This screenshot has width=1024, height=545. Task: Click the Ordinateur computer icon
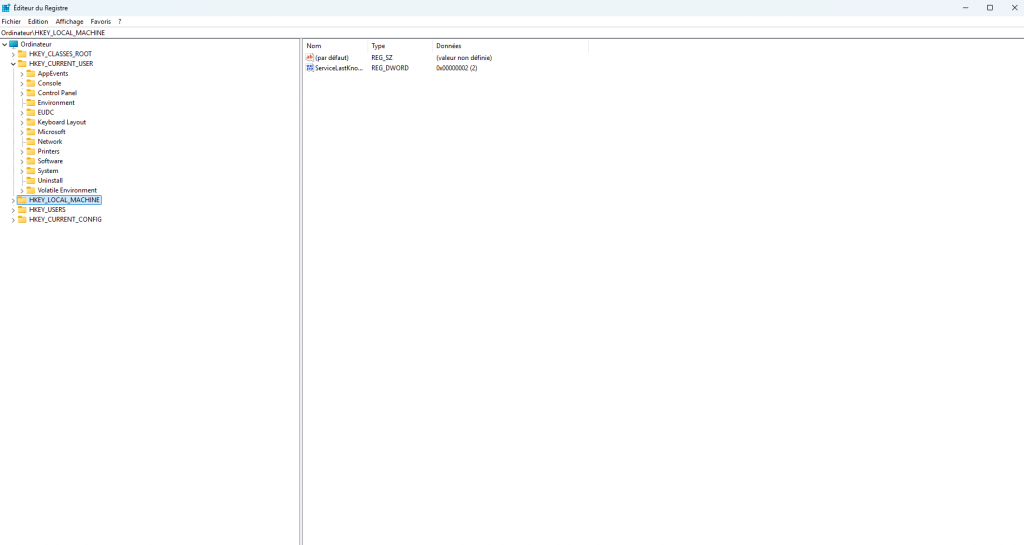coord(14,44)
